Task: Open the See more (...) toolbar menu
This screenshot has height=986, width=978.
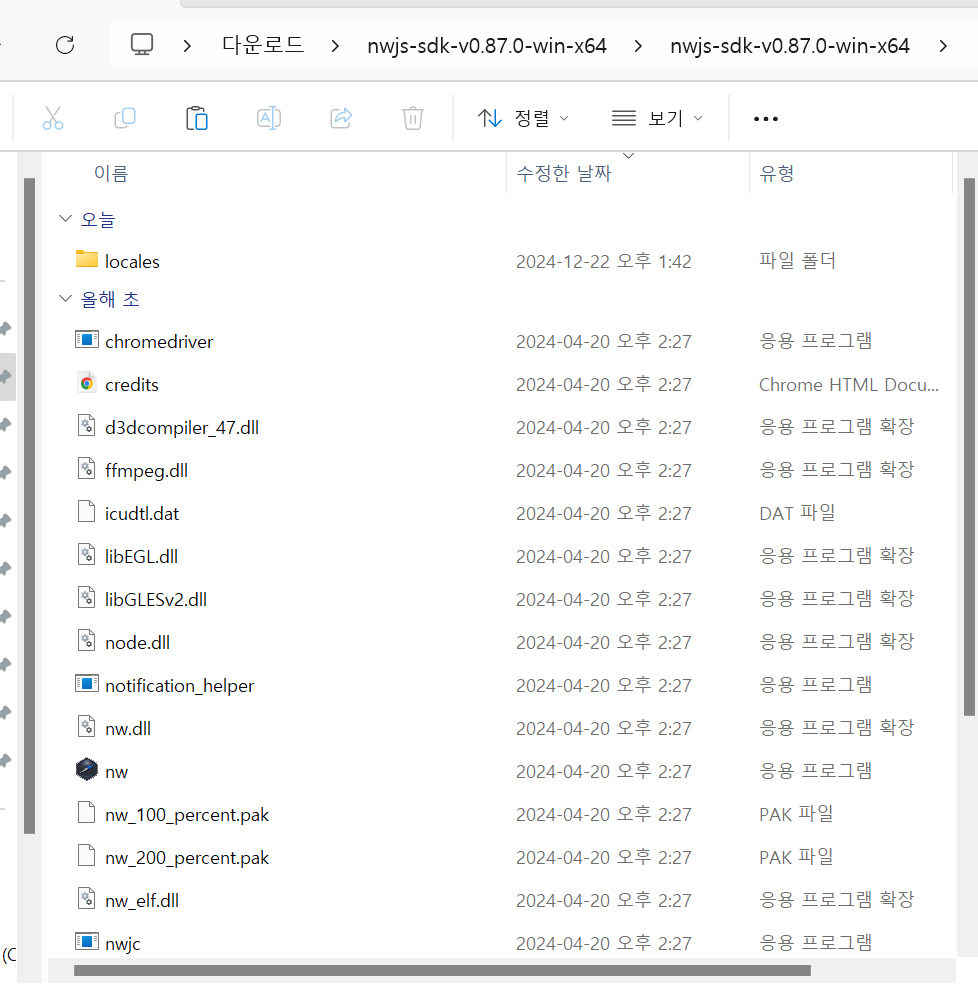Action: coord(765,119)
